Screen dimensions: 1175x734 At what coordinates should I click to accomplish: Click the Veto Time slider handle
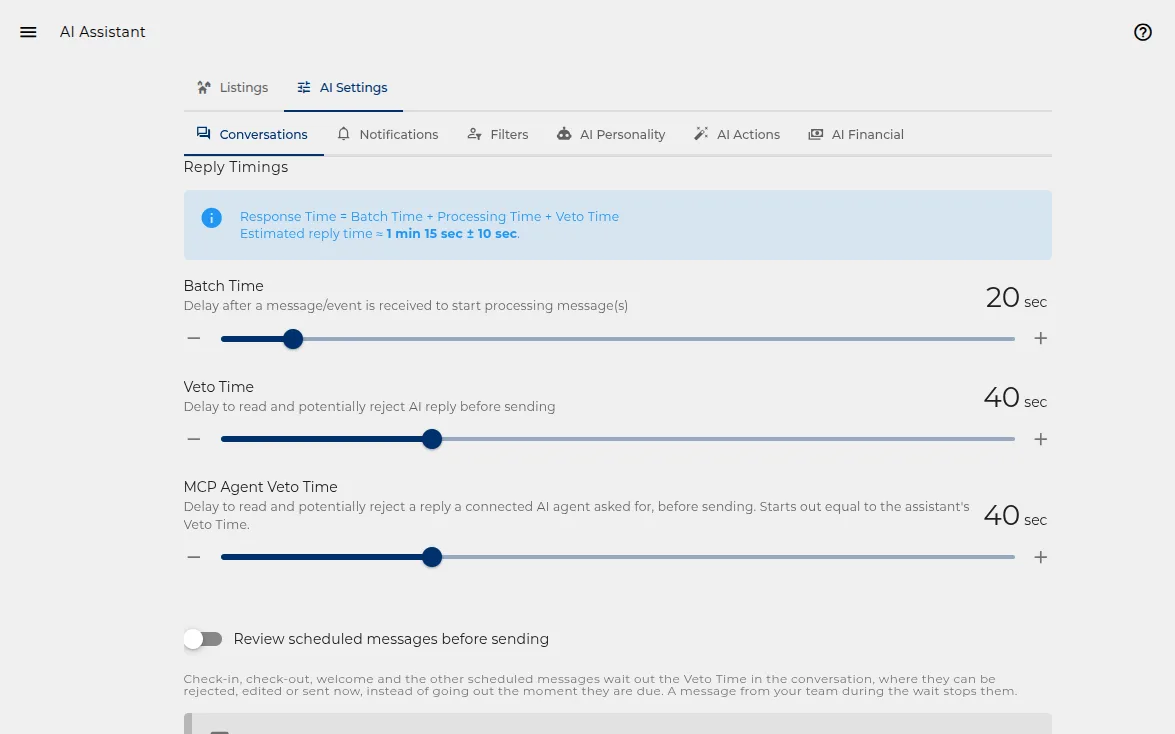pyautogui.click(x=432, y=439)
